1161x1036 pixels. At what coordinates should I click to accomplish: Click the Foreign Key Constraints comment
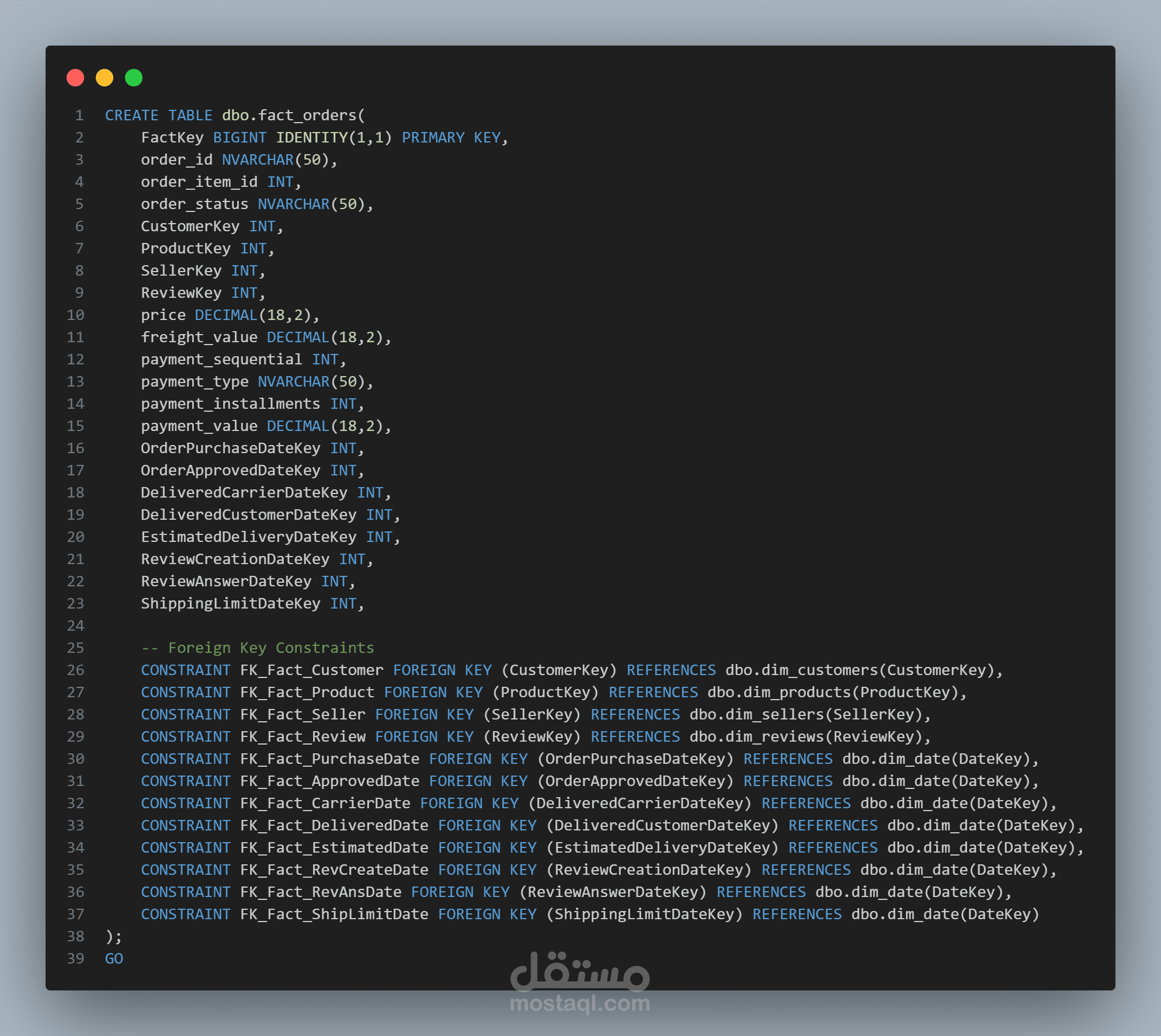(258, 648)
